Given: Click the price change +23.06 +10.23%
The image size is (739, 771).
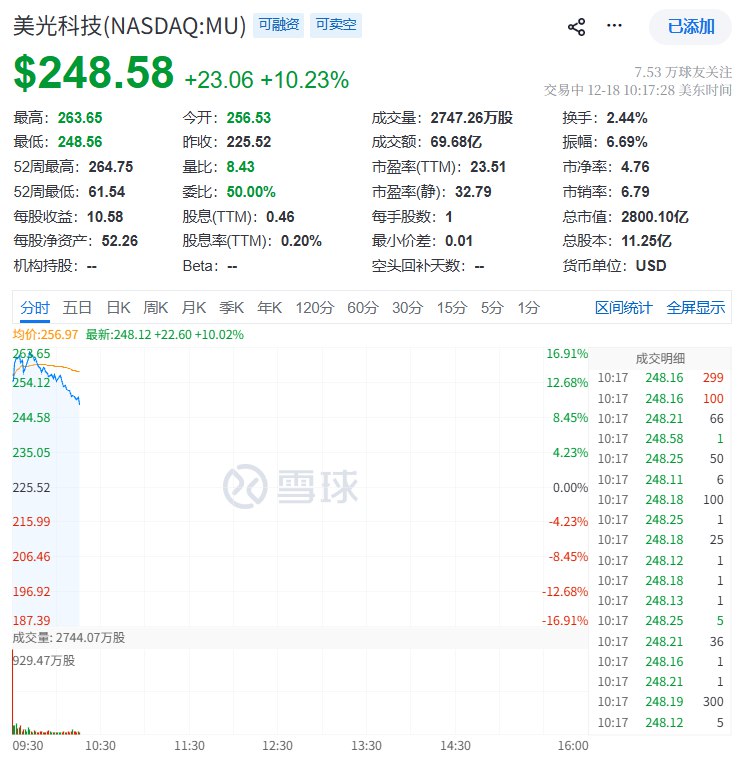Looking at the screenshot, I should point(266,80).
